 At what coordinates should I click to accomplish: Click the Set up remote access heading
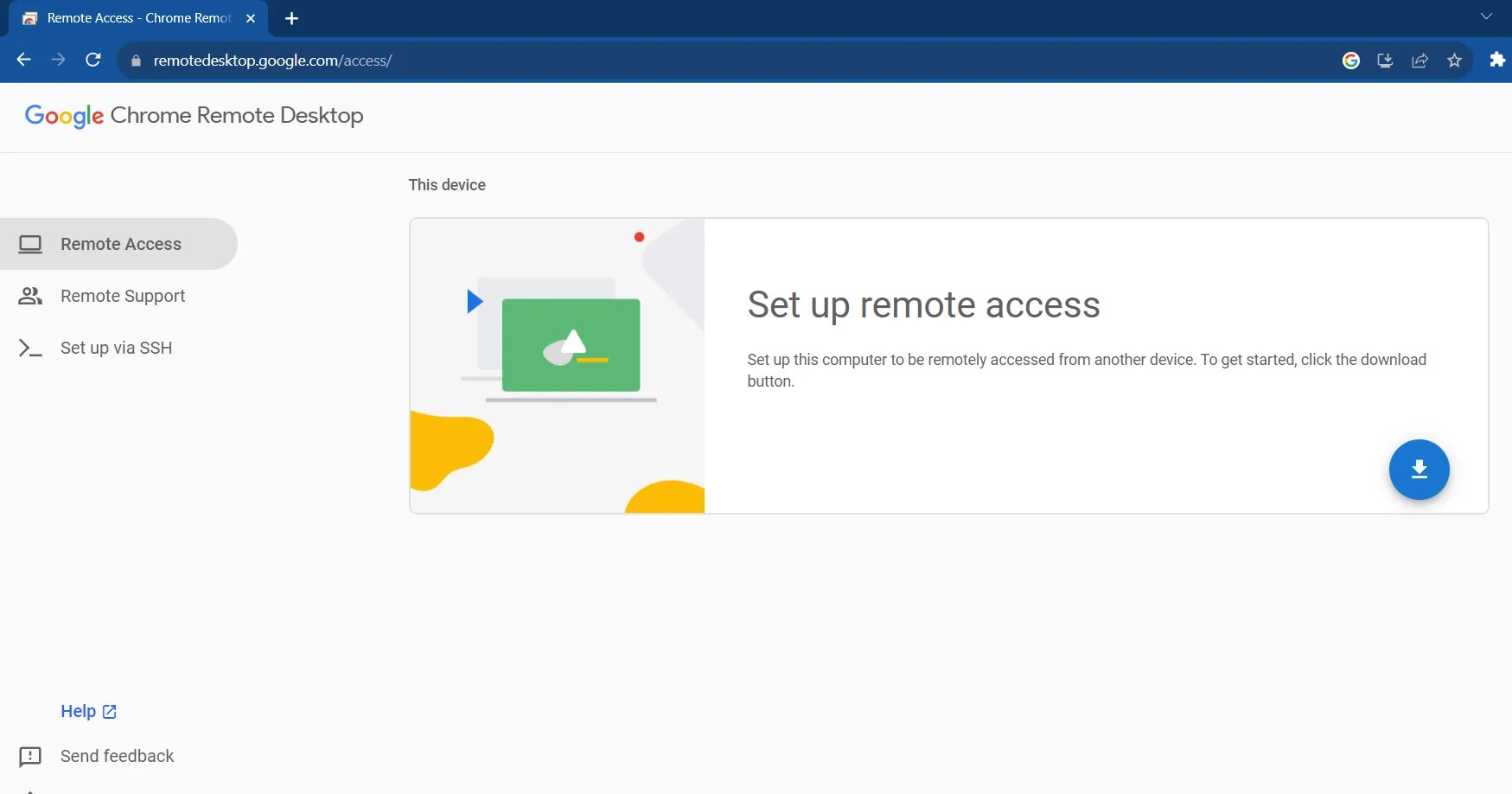(923, 304)
